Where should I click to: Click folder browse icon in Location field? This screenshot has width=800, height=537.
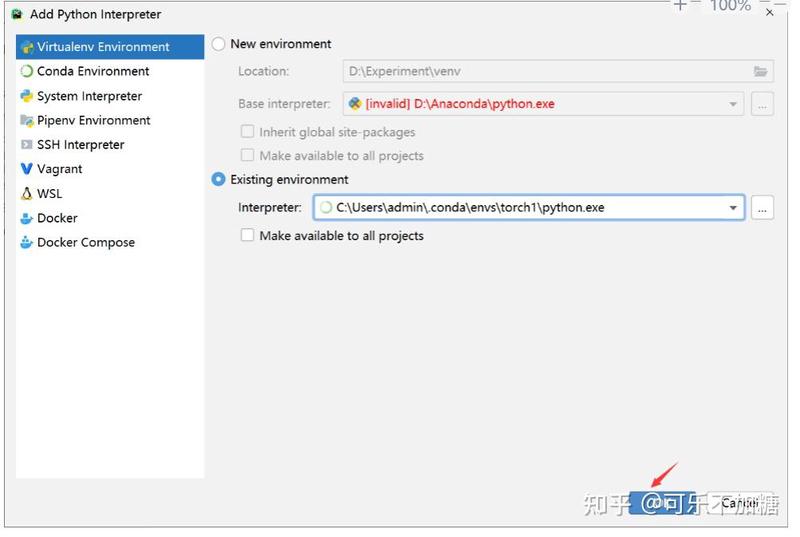click(x=761, y=71)
